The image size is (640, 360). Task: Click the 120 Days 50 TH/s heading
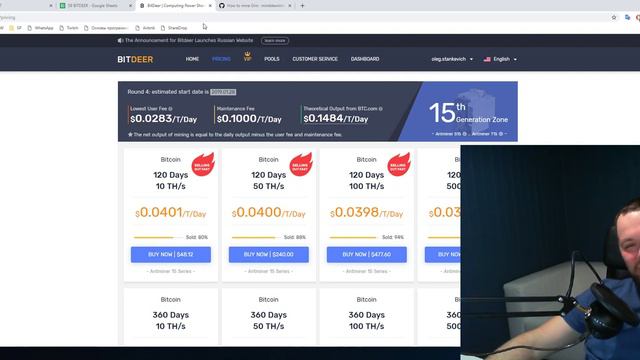[x=269, y=180]
